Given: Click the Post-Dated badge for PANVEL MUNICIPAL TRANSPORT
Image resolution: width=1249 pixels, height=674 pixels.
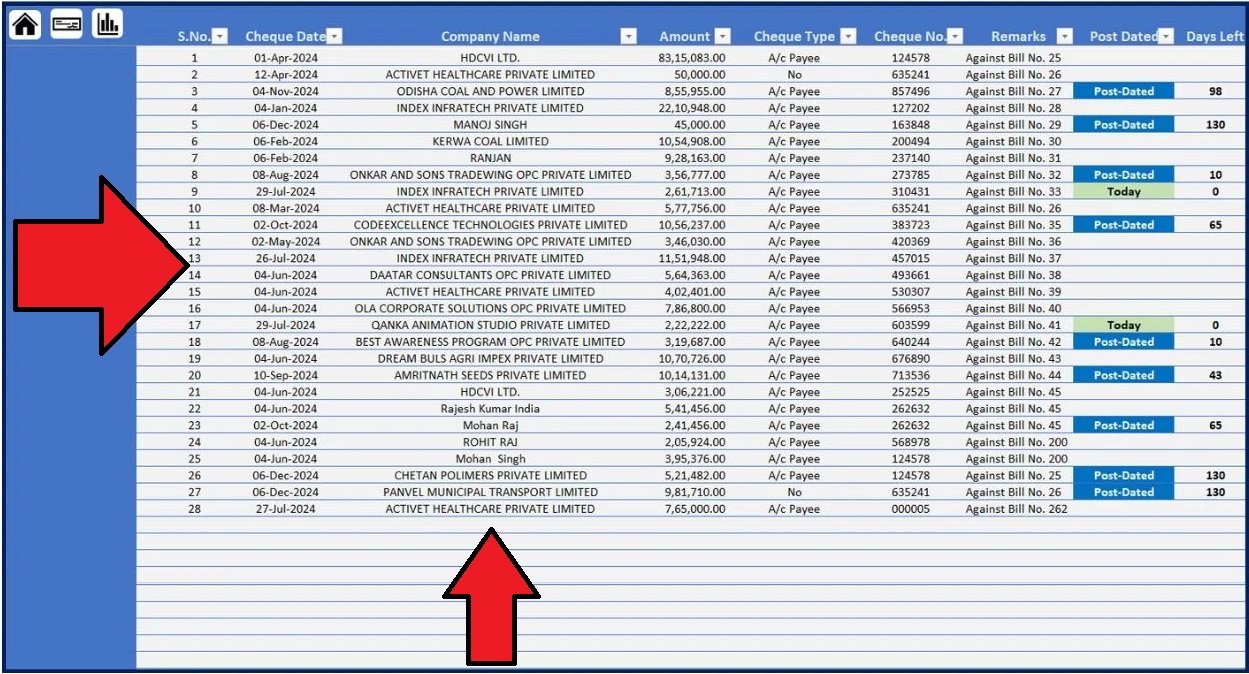Looking at the screenshot, I should [x=1124, y=491].
